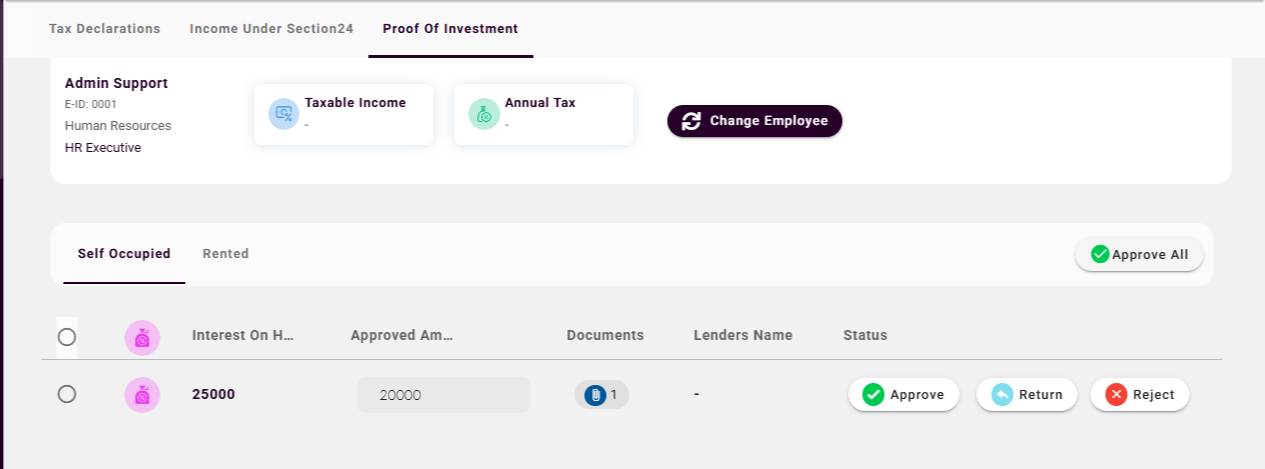The width and height of the screenshot is (1265, 469).
Task: Switch to the Tax Declarations tab
Action: pyautogui.click(x=105, y=29)
